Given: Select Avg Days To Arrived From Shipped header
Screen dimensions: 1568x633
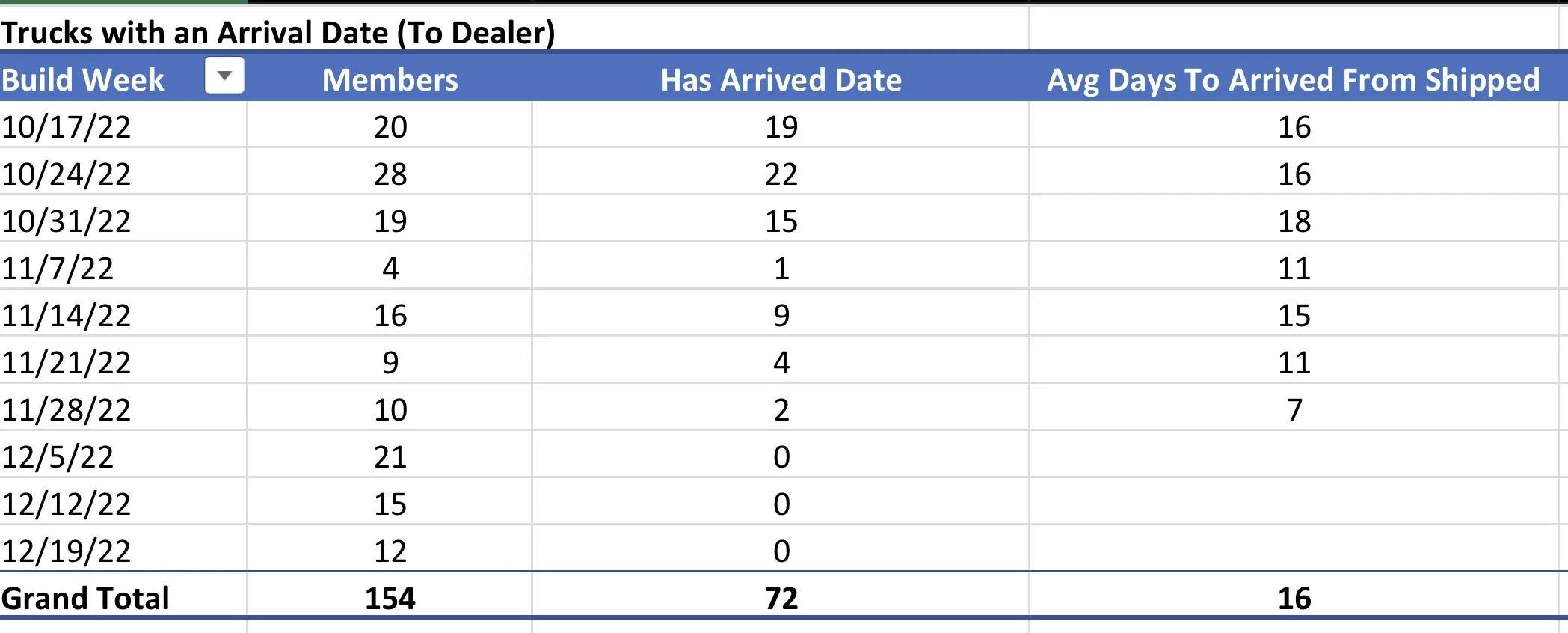Looking at the screenshot, I should [1293, 80].
